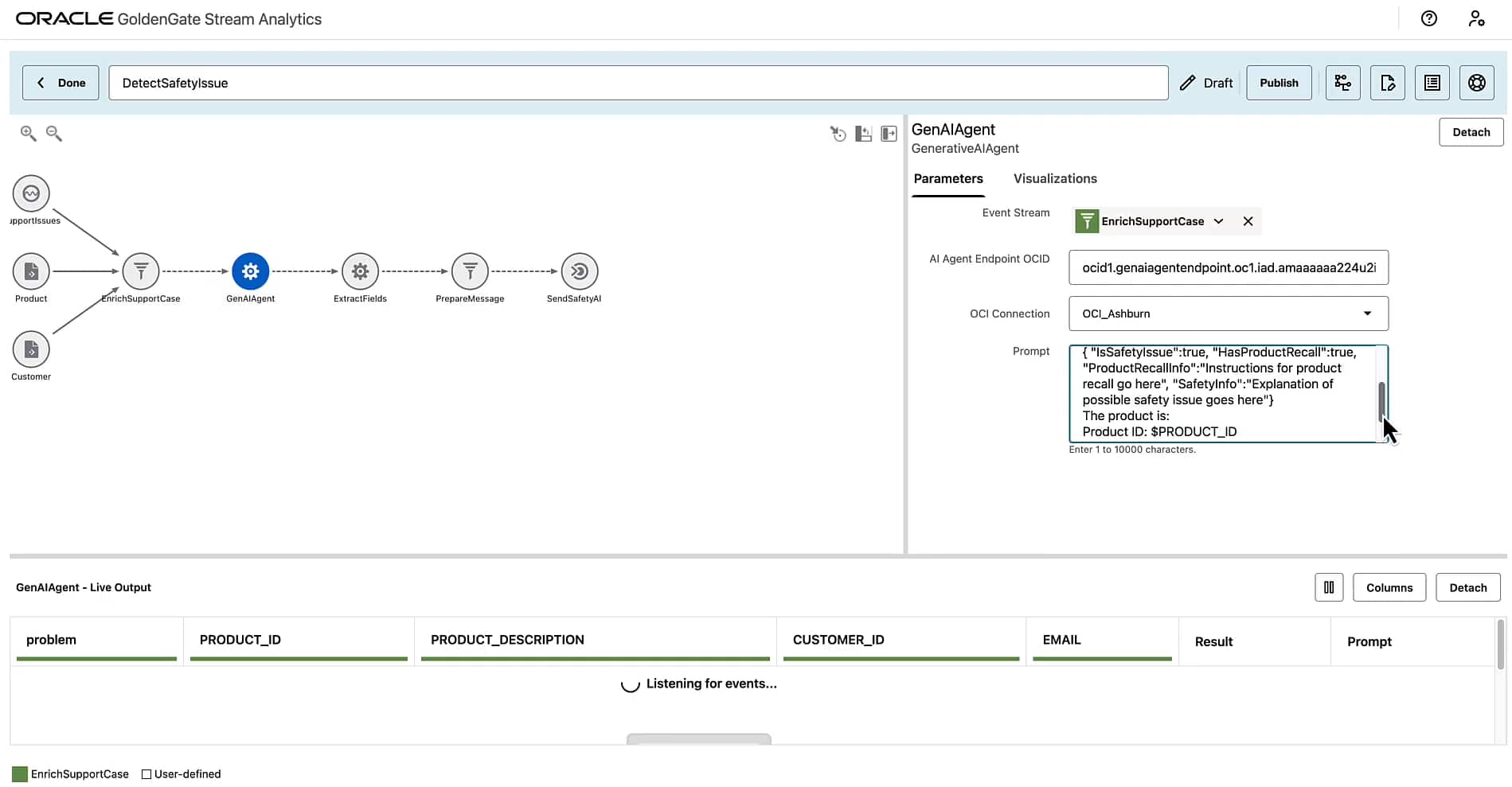Select the ExtractFields stage node
Image resolution: width=1512 pixels, height=787 pixels.
point(359,271)
